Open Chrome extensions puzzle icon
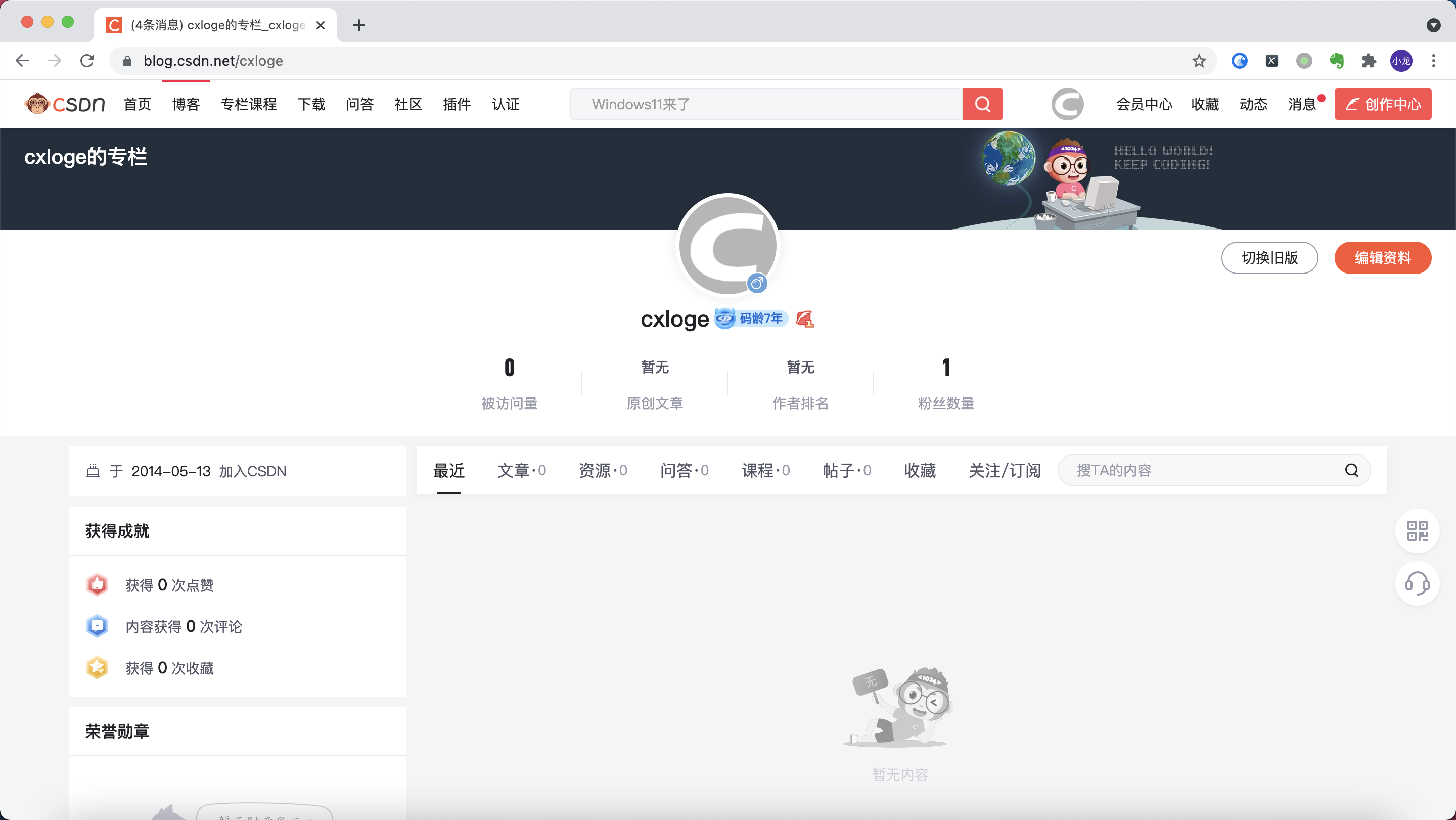This screenshot has height=820, width=1456. click(1369, 61)
